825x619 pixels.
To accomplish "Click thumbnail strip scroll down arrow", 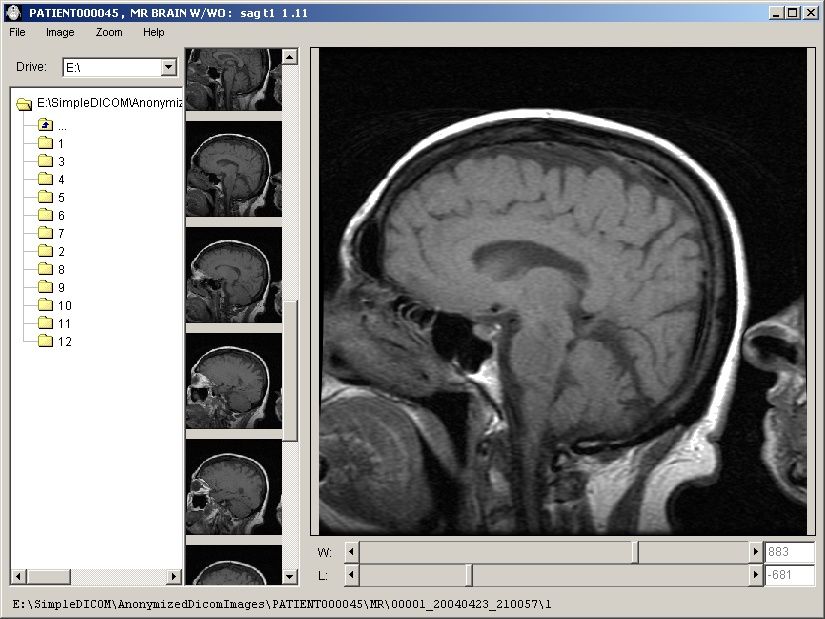I will (290, 576).
